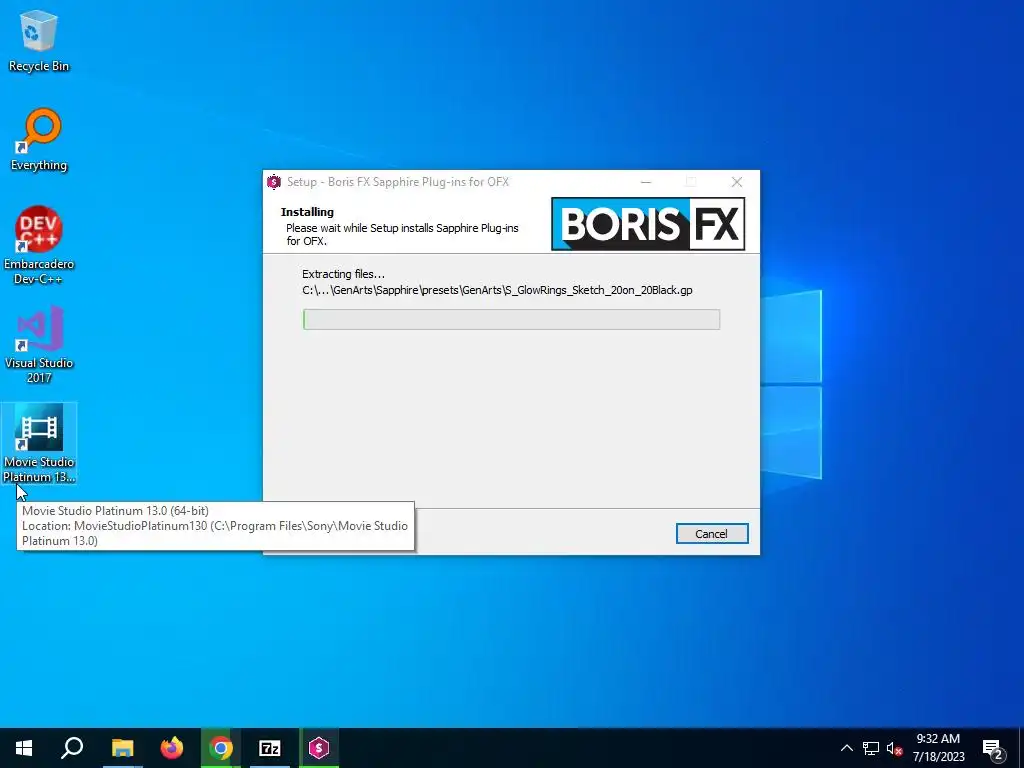This screenshot has width=1024, height=768.
Task: Cancel the Sapphire Plug-ins installation
Action: point(712,534)
